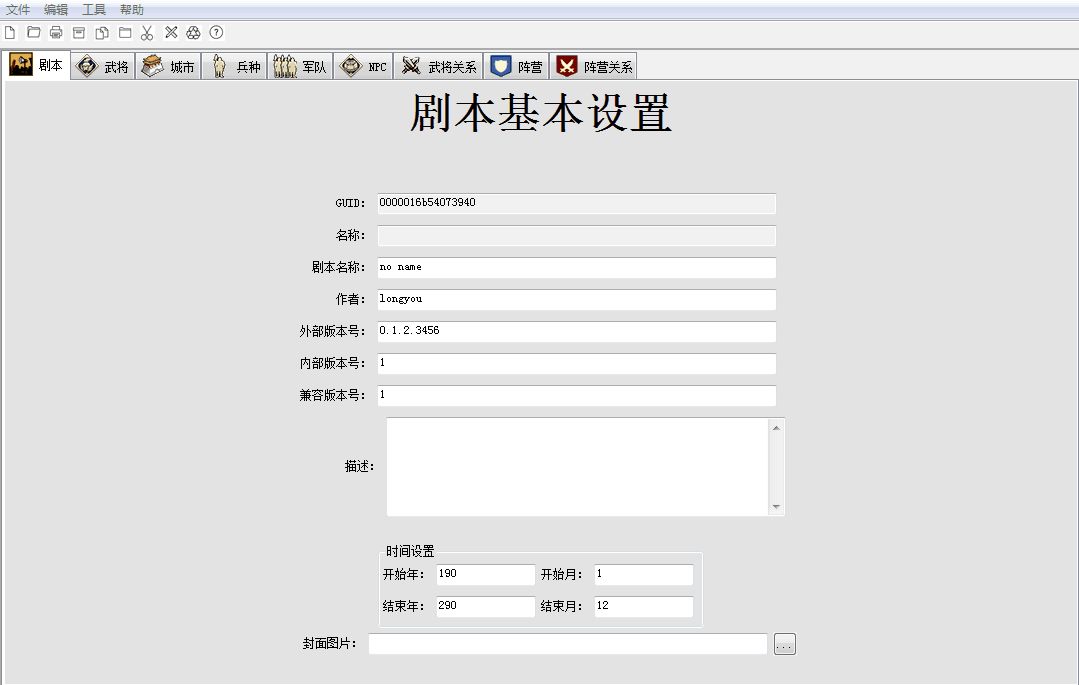Open the 阵营关系 tab
1079x685 pixels.
point(593,66)
